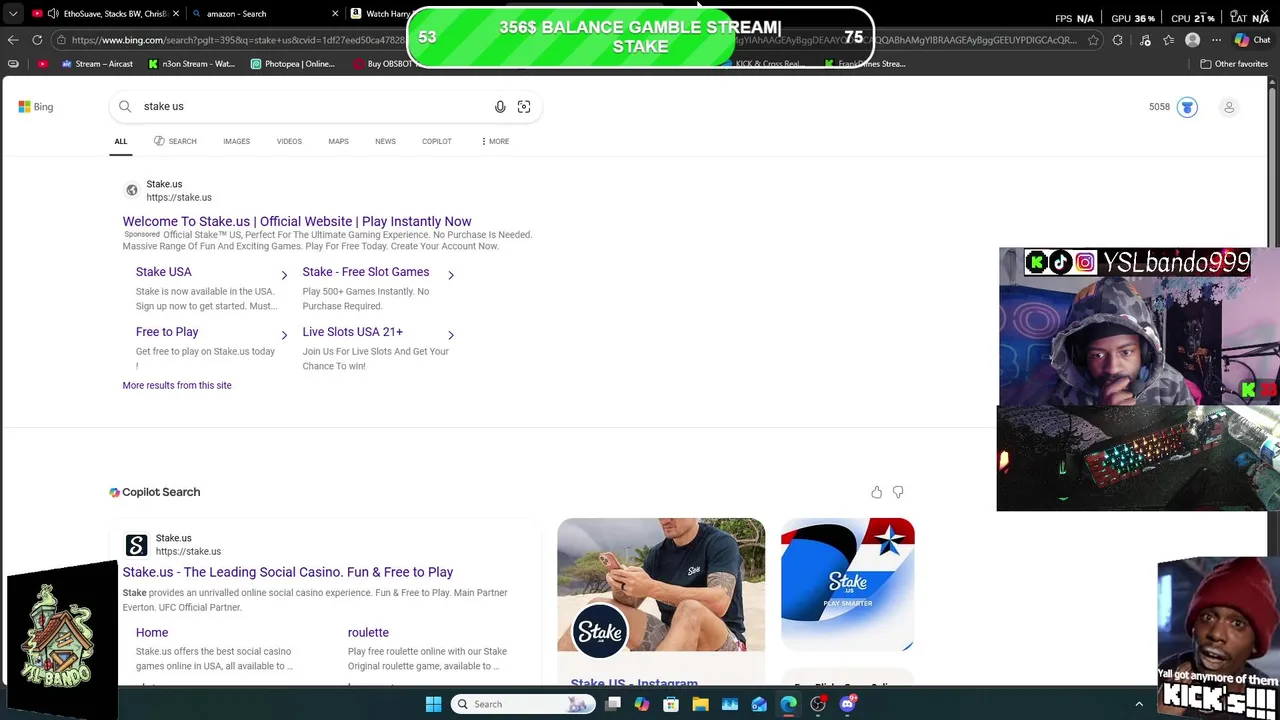Open FrankDimes Stream bookmark
1280x720 pixels.
coord(865,64)
